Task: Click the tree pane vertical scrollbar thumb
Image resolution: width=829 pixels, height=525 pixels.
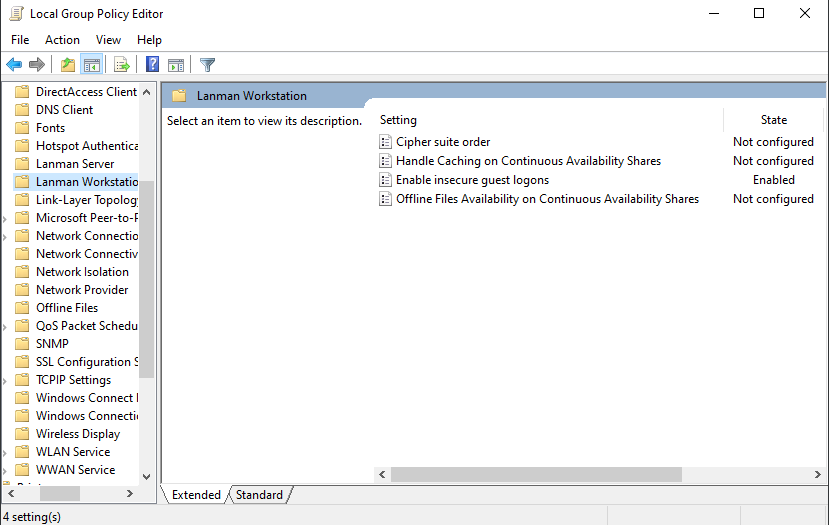Action: tap(146, 279)
